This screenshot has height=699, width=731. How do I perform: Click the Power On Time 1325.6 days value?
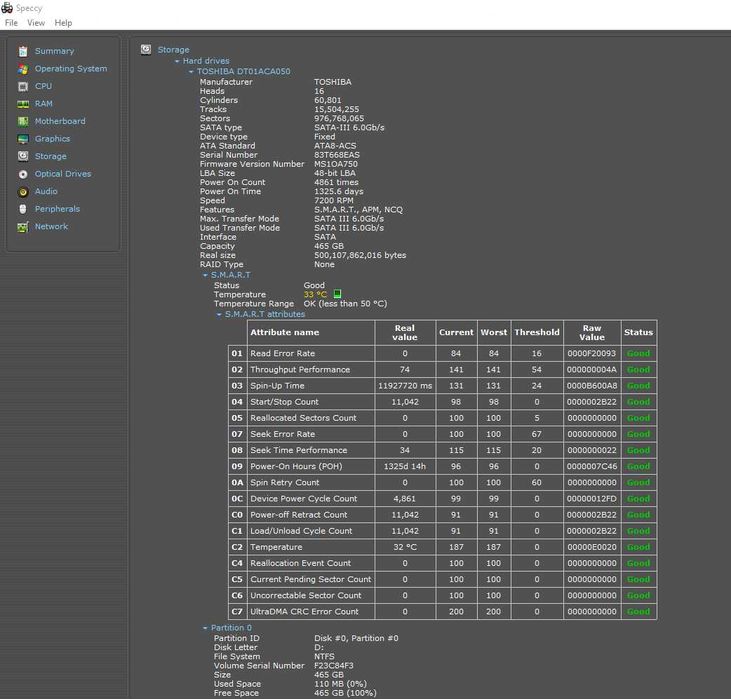click(x=338, y=192)
